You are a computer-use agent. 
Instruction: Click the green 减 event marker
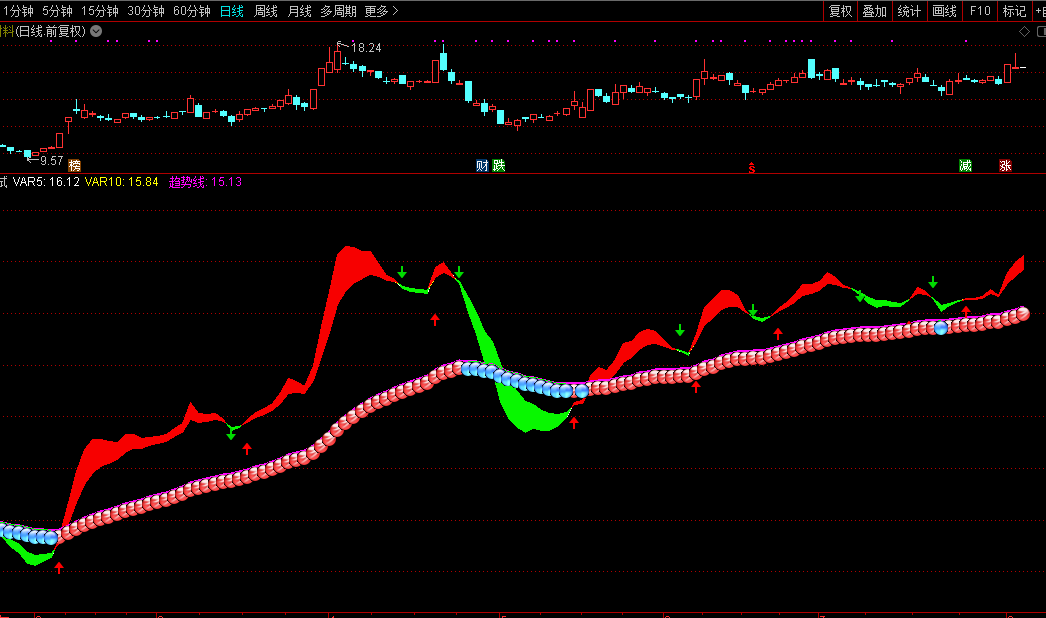[965, 165]
